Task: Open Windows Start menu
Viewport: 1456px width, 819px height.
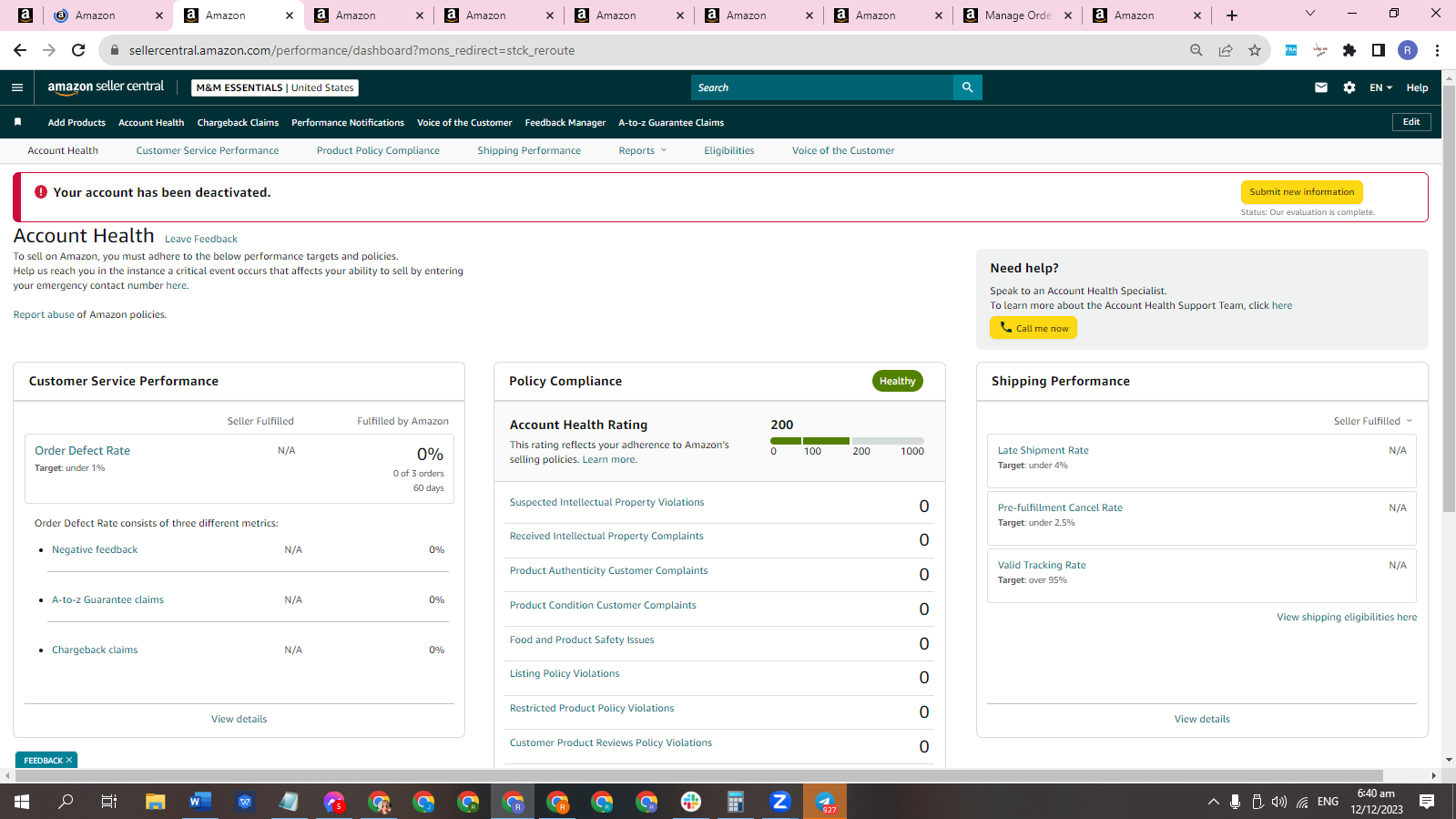Action: (x=22, y=802)
